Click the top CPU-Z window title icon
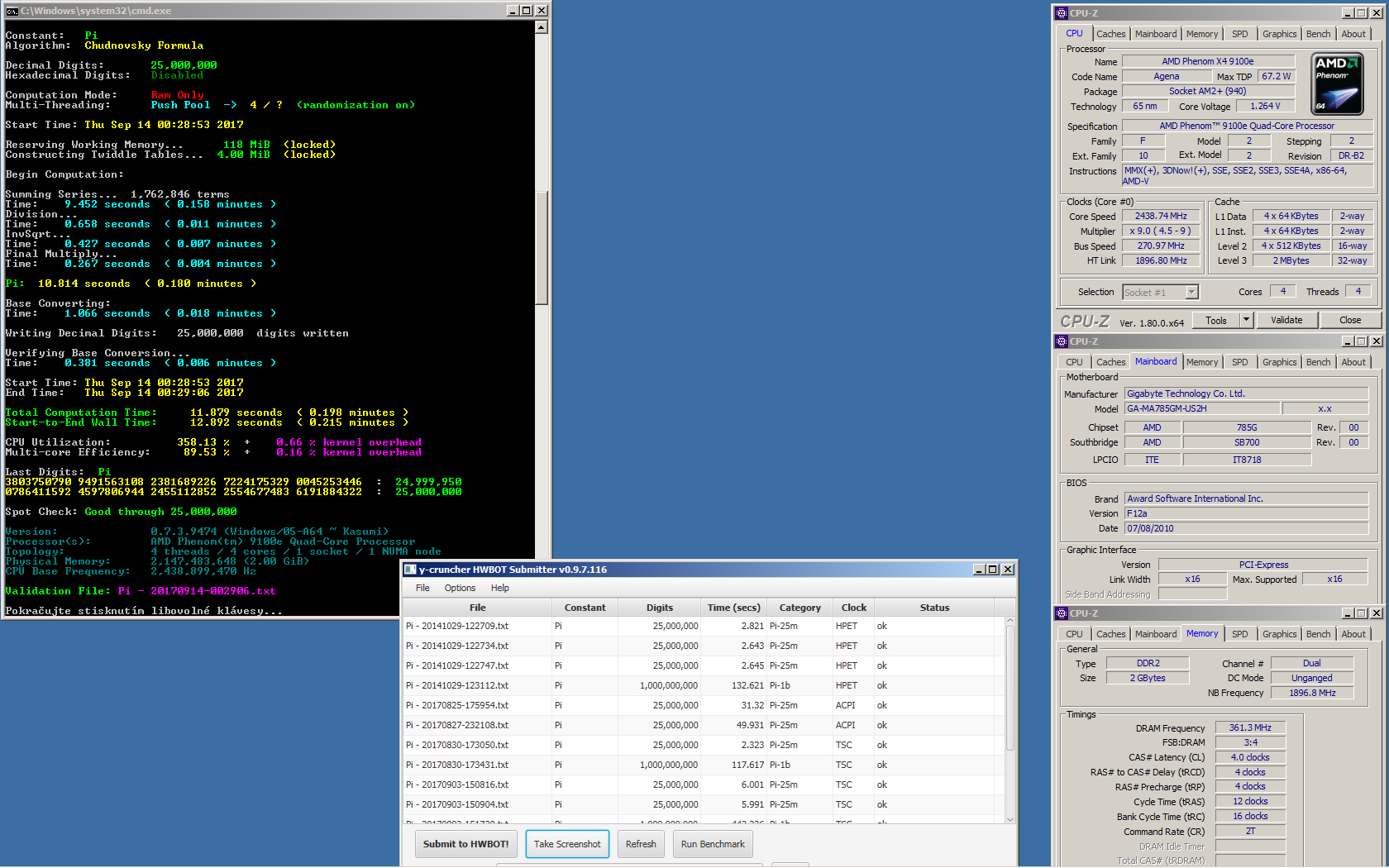Screen dimensions: 1389x868 [1062, 13]
